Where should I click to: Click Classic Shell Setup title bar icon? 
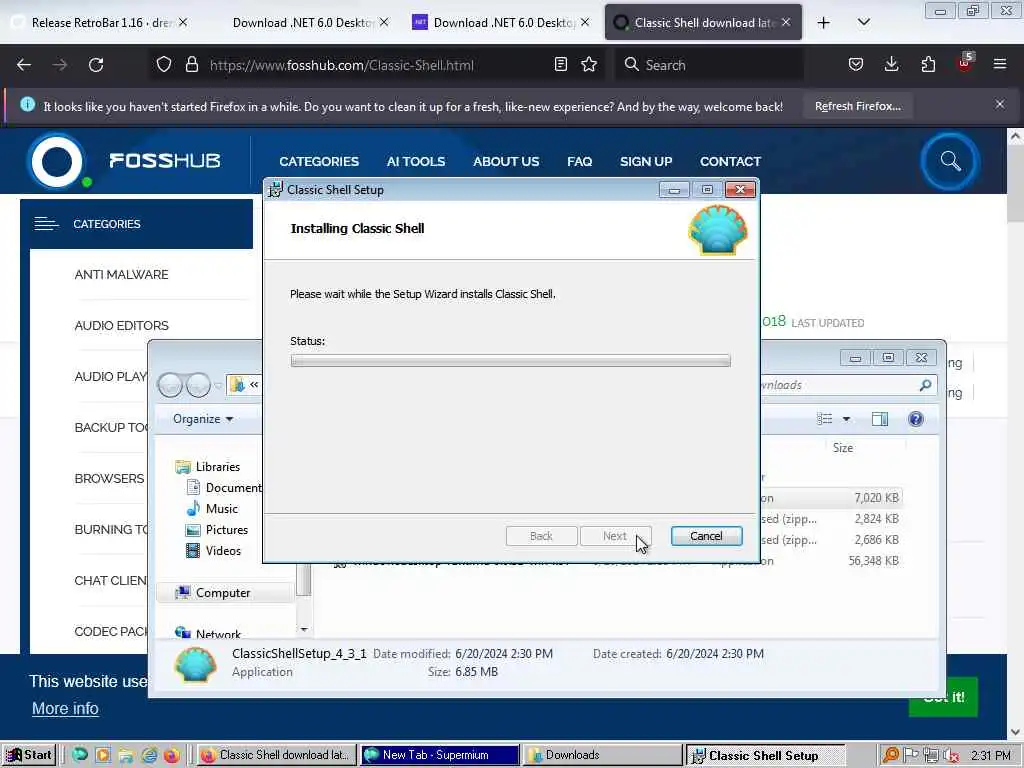275,189
